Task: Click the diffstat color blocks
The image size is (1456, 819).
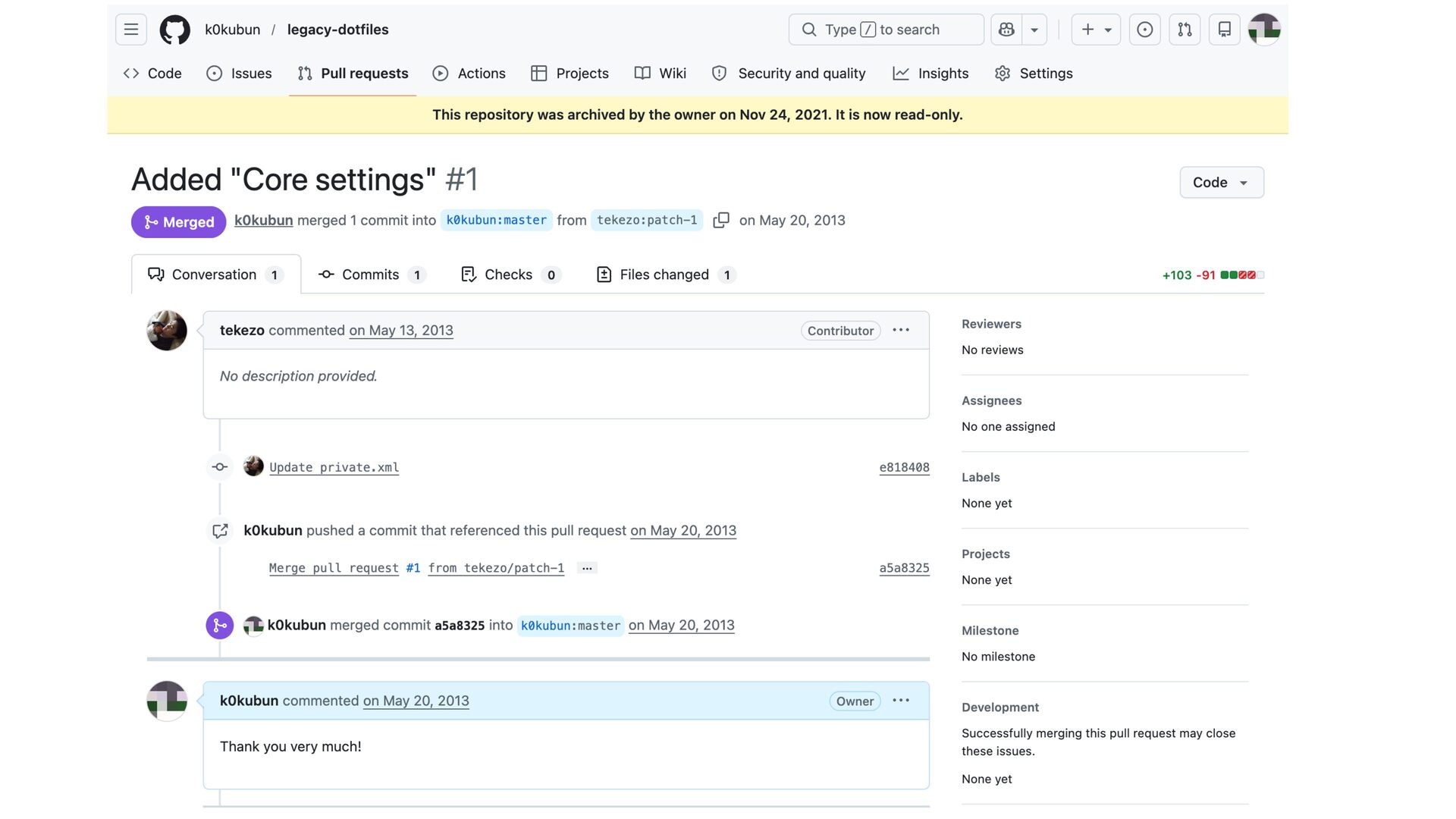Action: 1241,275
